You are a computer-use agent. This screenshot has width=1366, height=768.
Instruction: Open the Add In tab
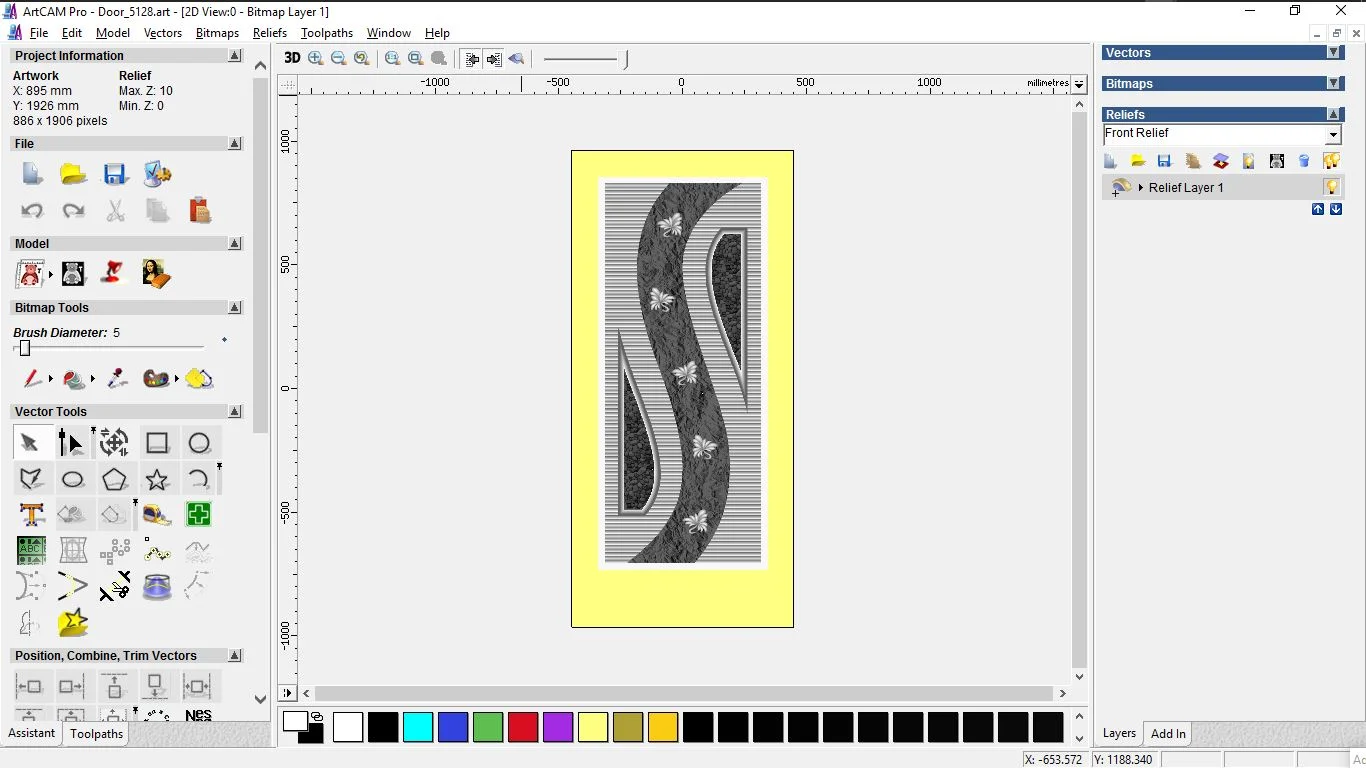click(1168, 733)
